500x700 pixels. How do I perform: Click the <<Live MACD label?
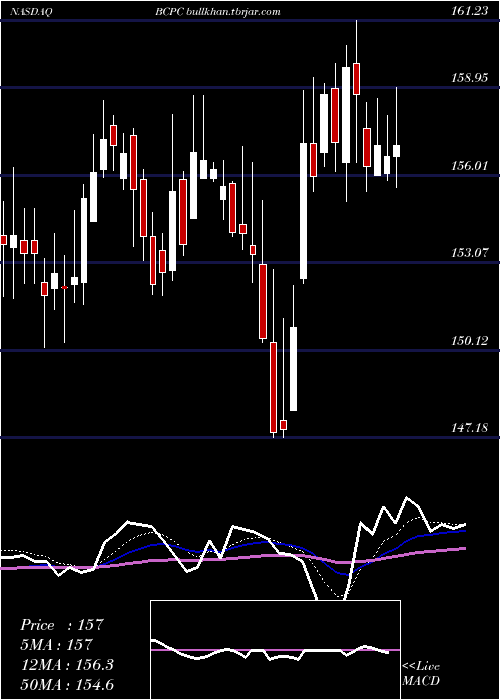[421, 674]
